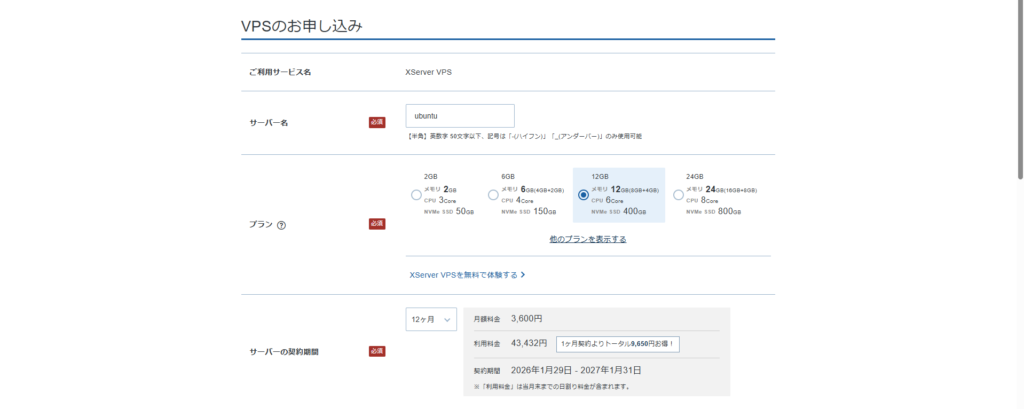Viewport: 1024px width, 409px height.
Task: Click the 必須 badge beside サーバーの契約期間
Action: click(x=377, y=351)
